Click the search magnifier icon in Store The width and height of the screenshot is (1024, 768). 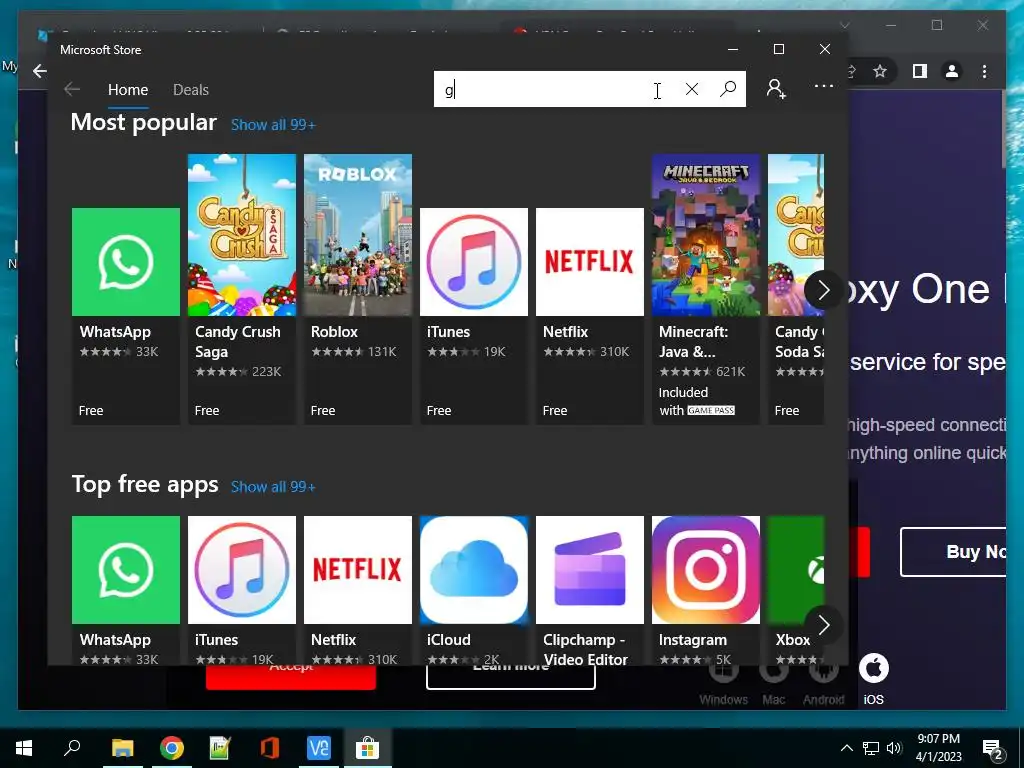point(728,89)
